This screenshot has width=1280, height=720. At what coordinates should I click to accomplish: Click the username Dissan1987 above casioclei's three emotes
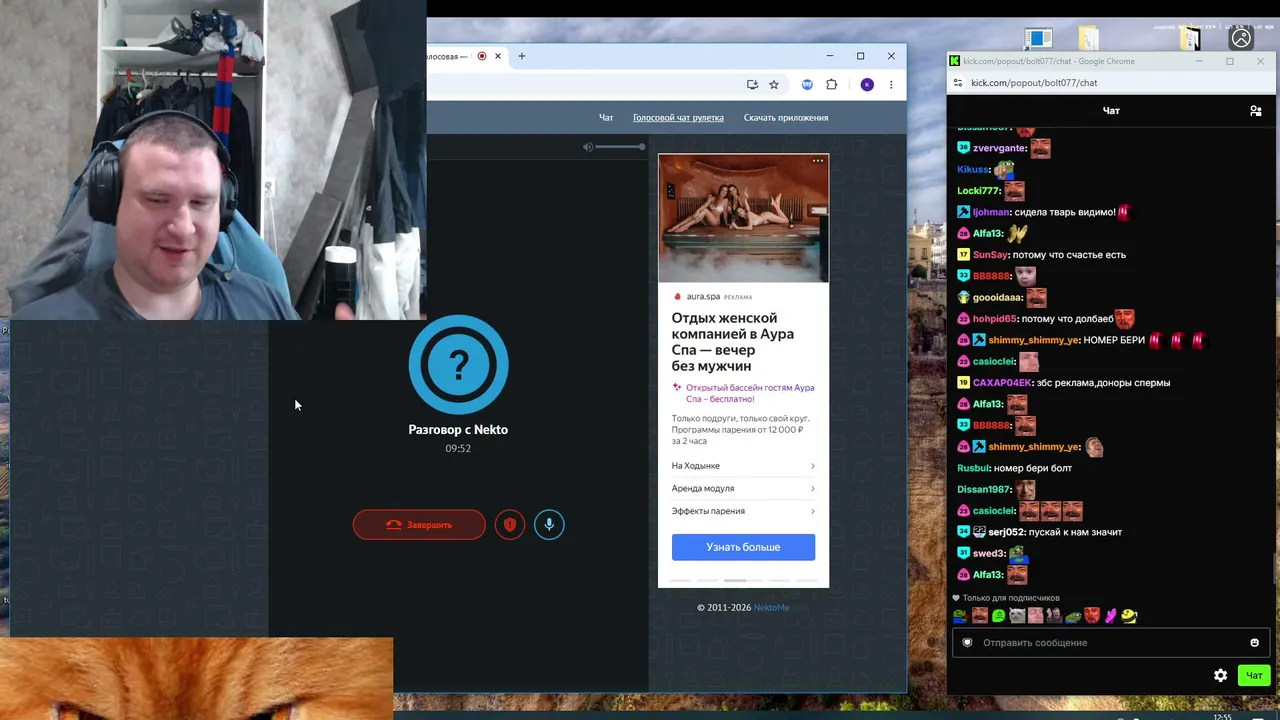pyautogui.click(x=984, y=490)
